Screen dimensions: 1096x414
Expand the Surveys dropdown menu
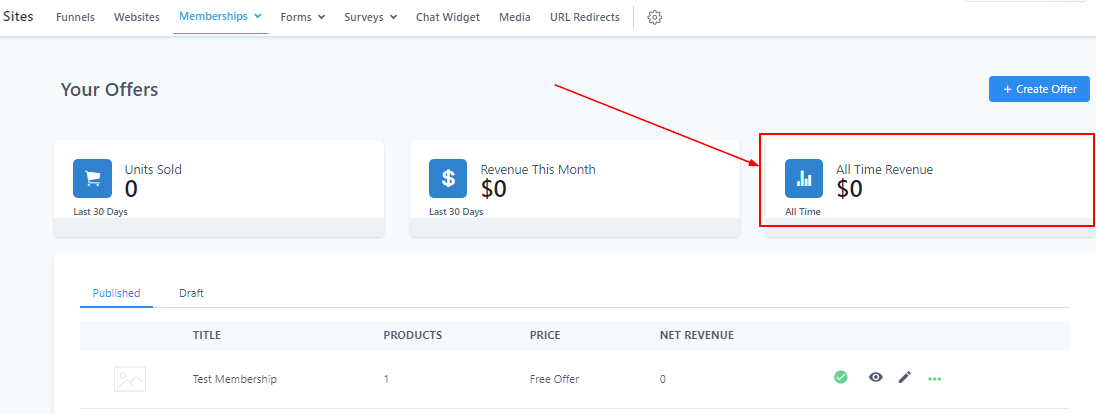(370, 17)
